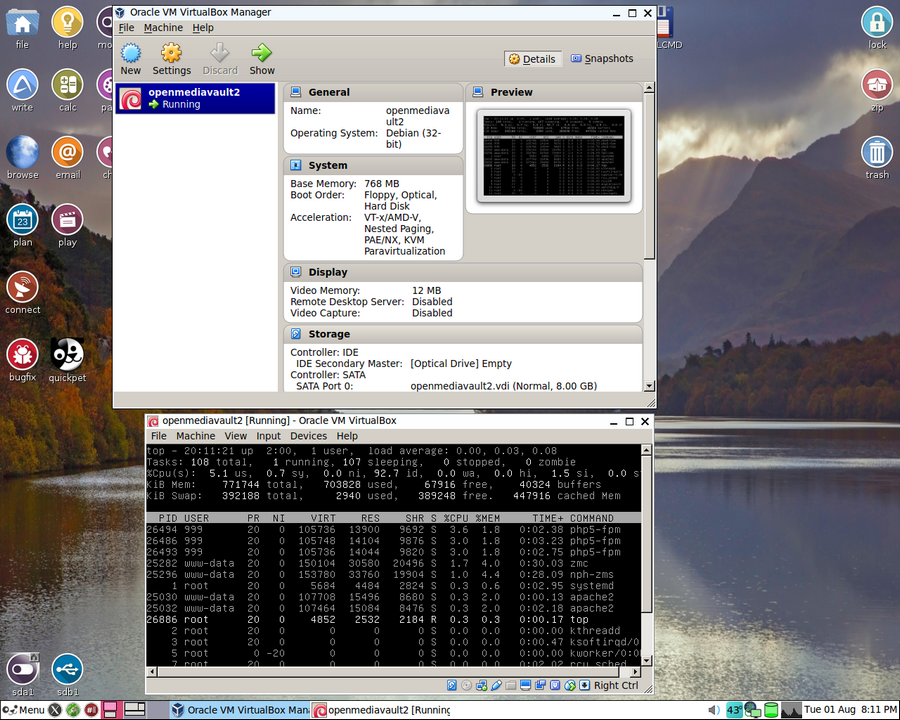
Task: Collapse the Preview section header
Action: click(x=554, y=92)
